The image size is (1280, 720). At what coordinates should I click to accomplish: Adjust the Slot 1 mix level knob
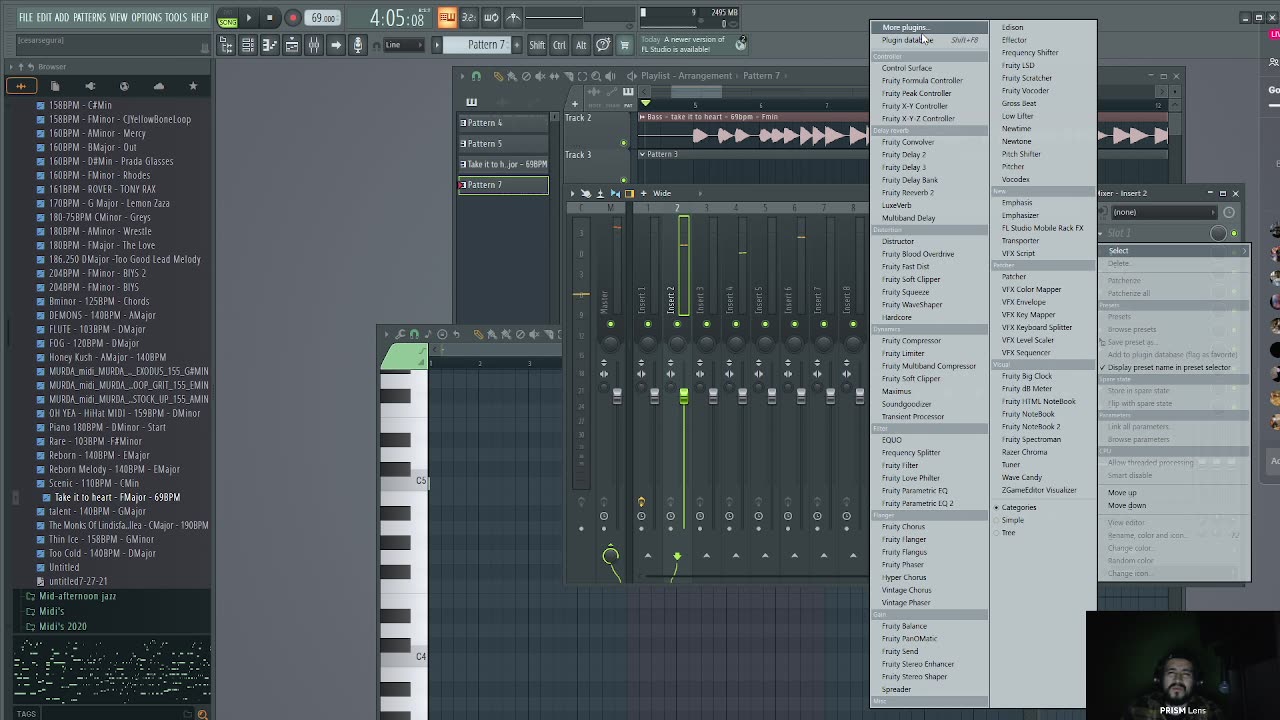click(1218, 234)
